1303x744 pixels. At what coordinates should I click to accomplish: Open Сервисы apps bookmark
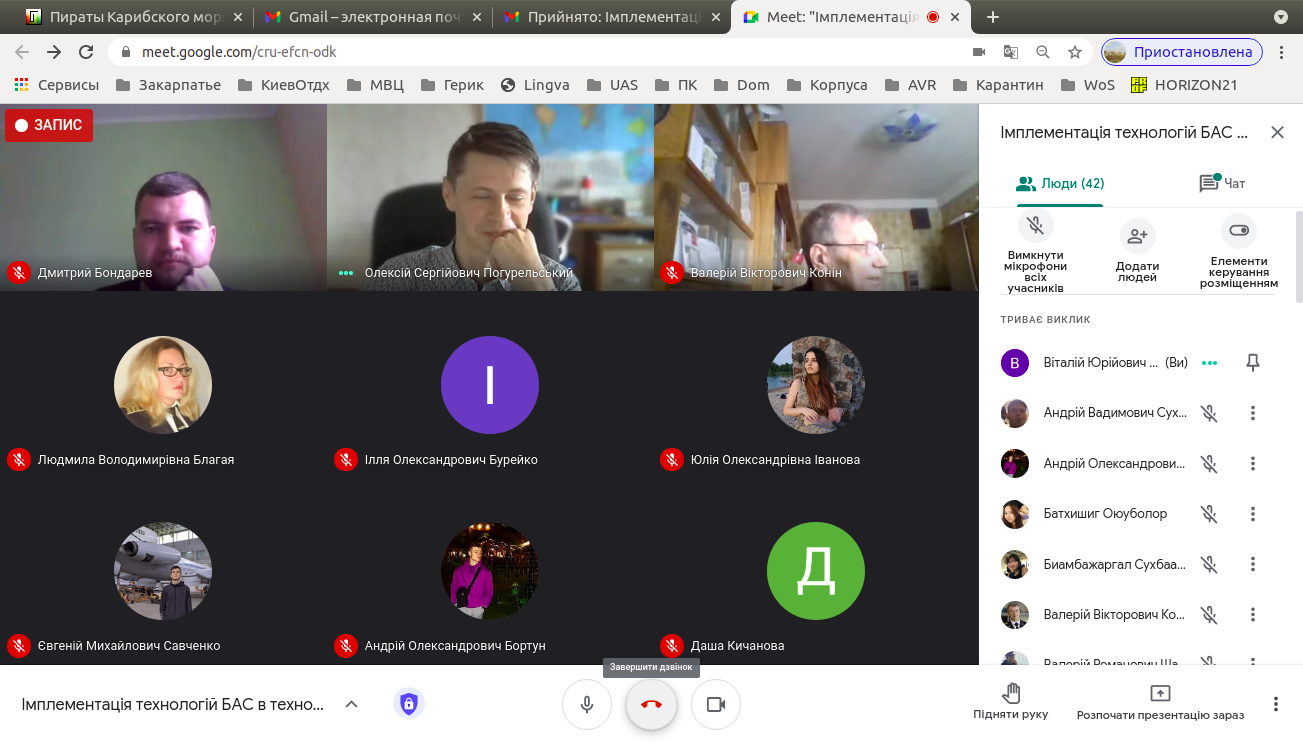(x=57, y=85)
